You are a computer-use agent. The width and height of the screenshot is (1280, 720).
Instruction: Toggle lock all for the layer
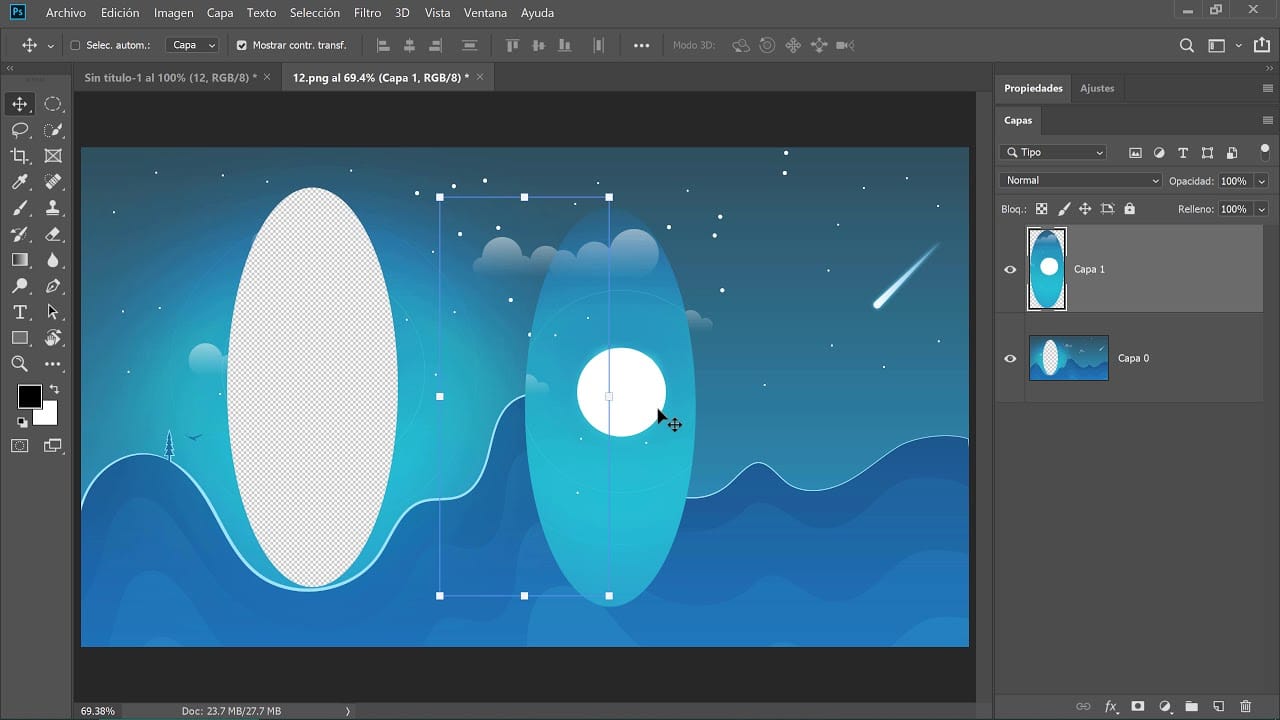[1130, 209]
